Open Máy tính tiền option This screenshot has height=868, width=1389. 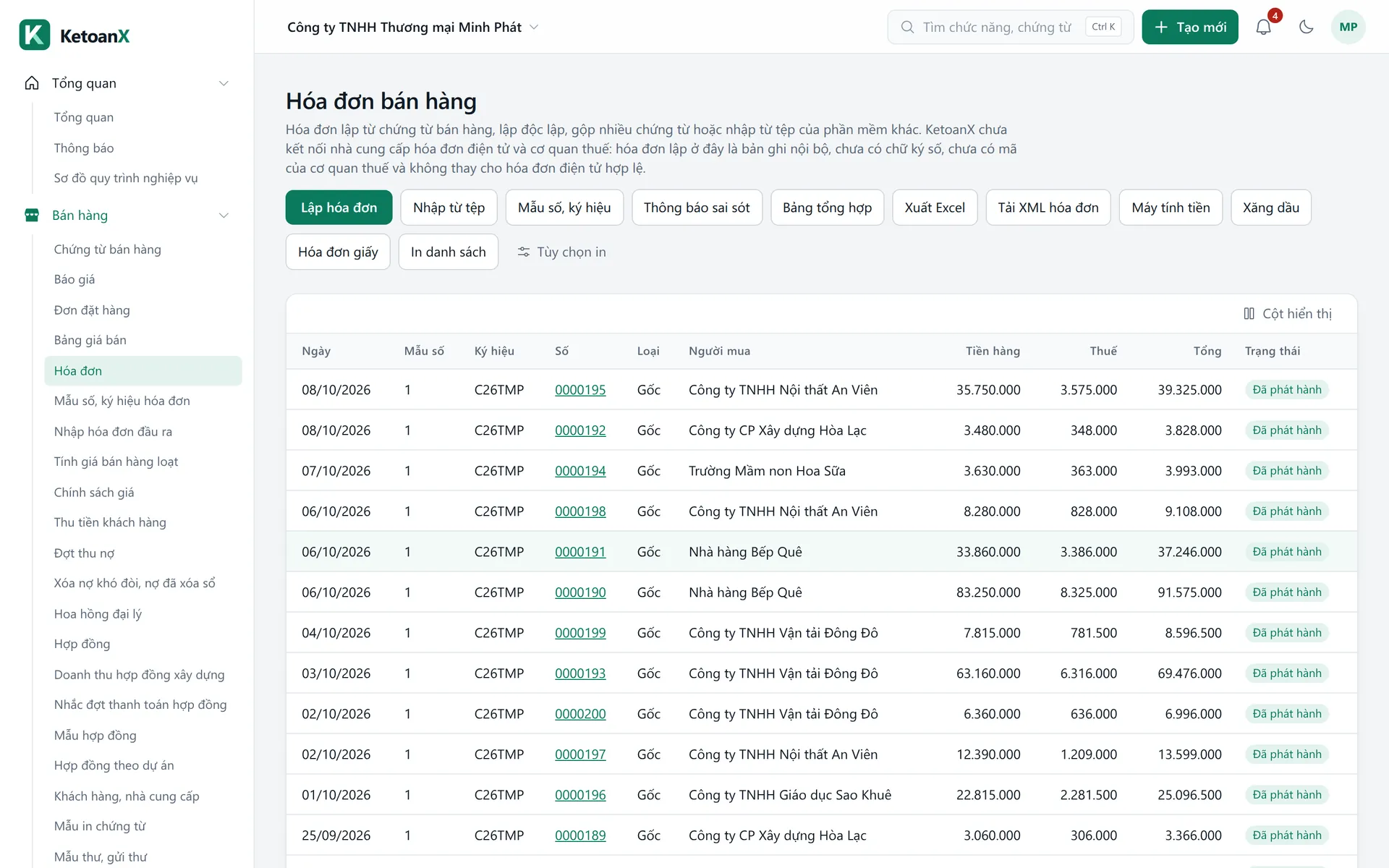[1171, 208]
